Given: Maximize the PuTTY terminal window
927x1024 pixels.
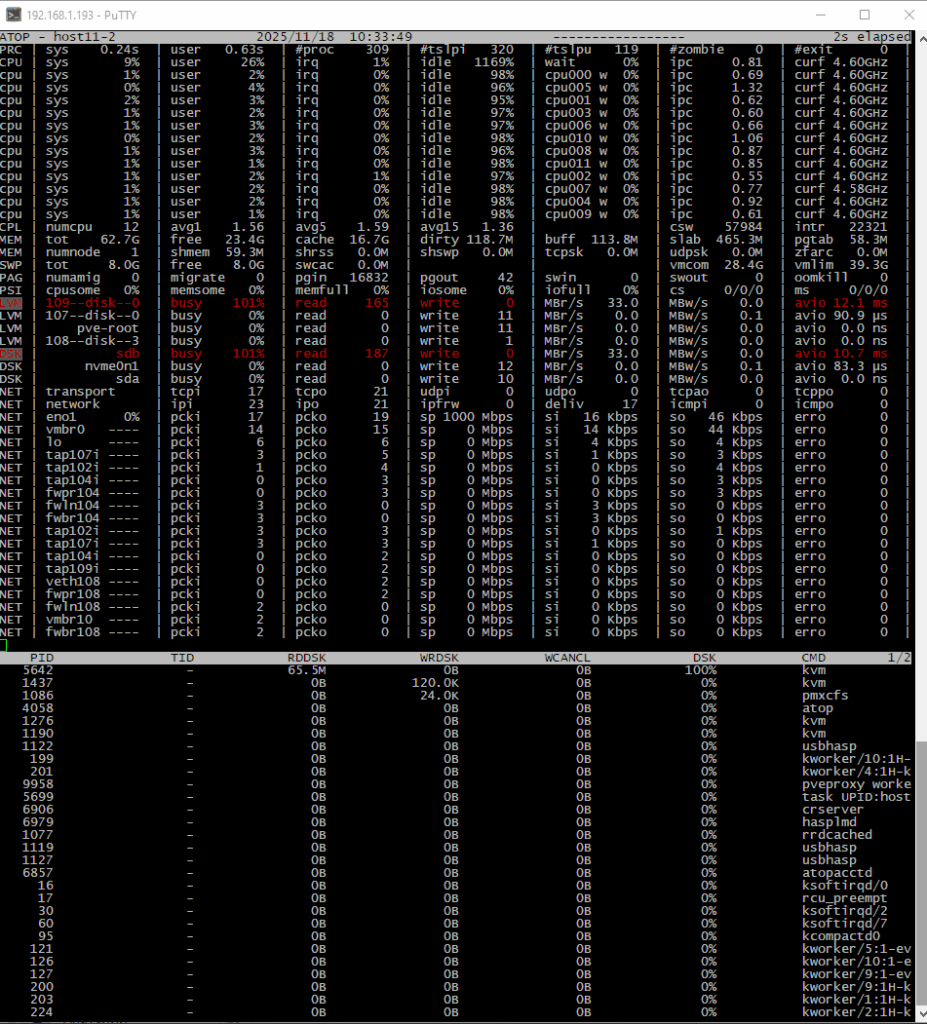Looking at the screenshot, I should [864, 14].
